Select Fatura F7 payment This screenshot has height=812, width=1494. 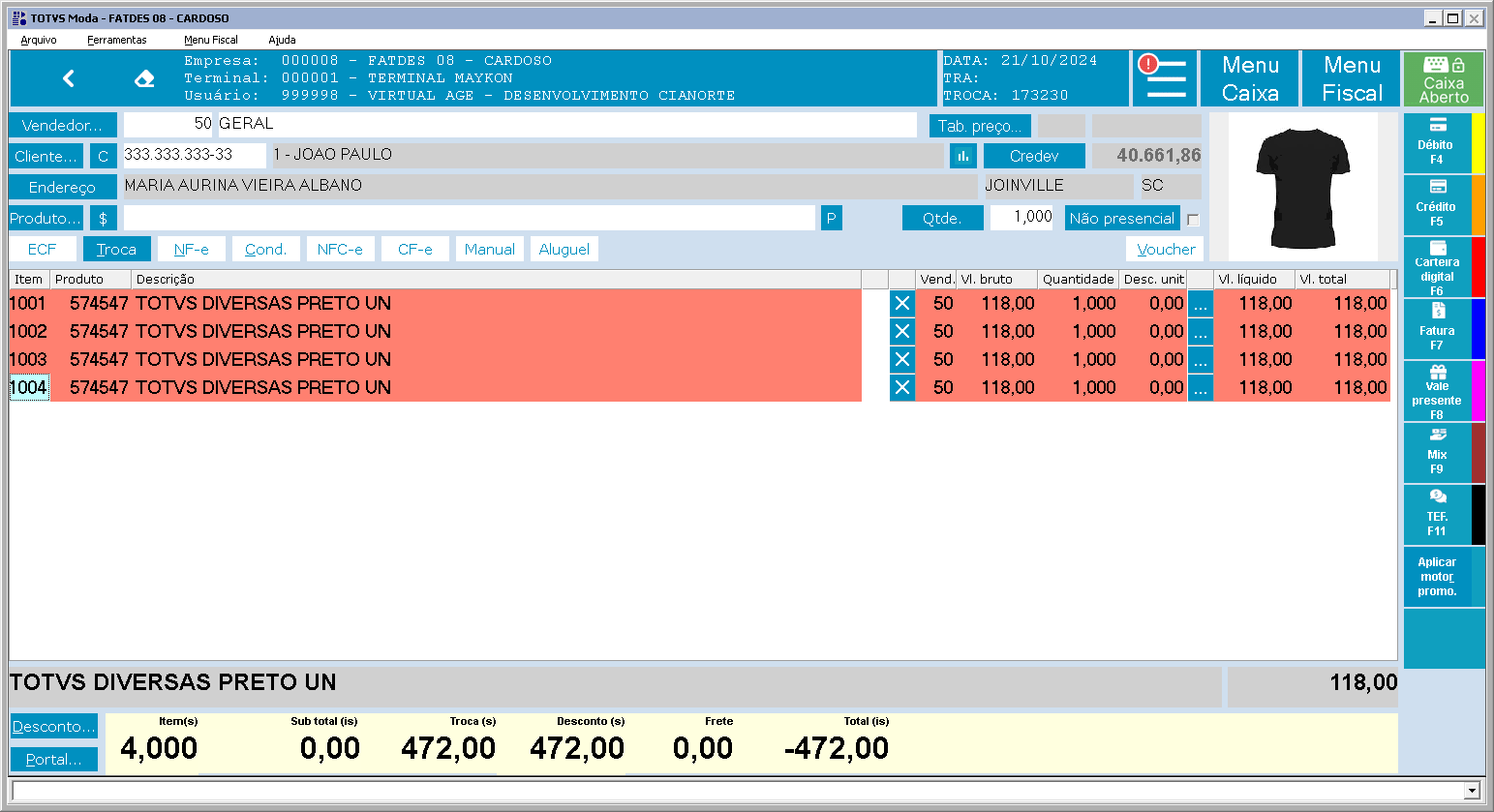pyautogui.click(x=1437, y=329)
